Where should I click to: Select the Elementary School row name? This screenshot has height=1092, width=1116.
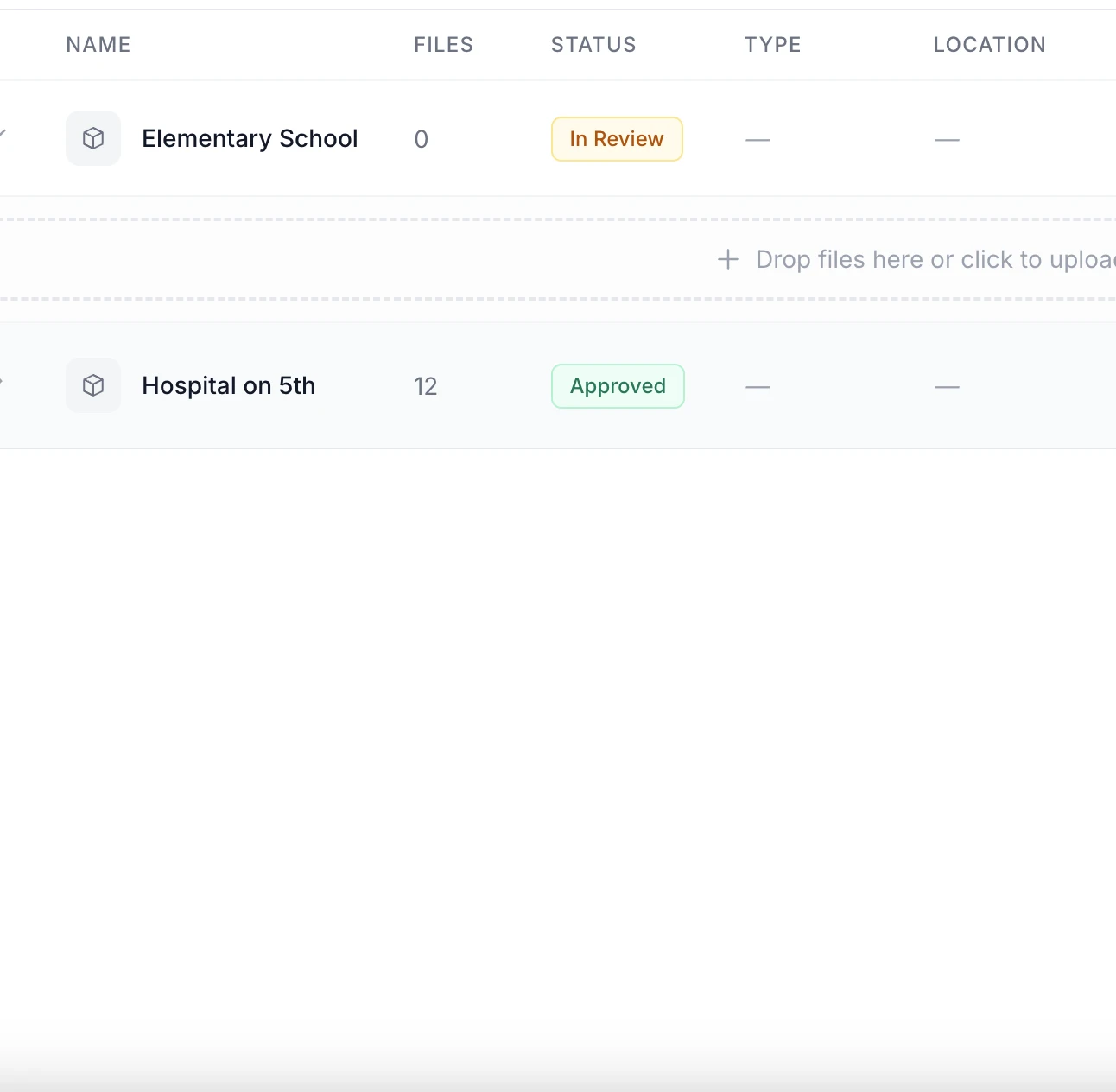250,138
